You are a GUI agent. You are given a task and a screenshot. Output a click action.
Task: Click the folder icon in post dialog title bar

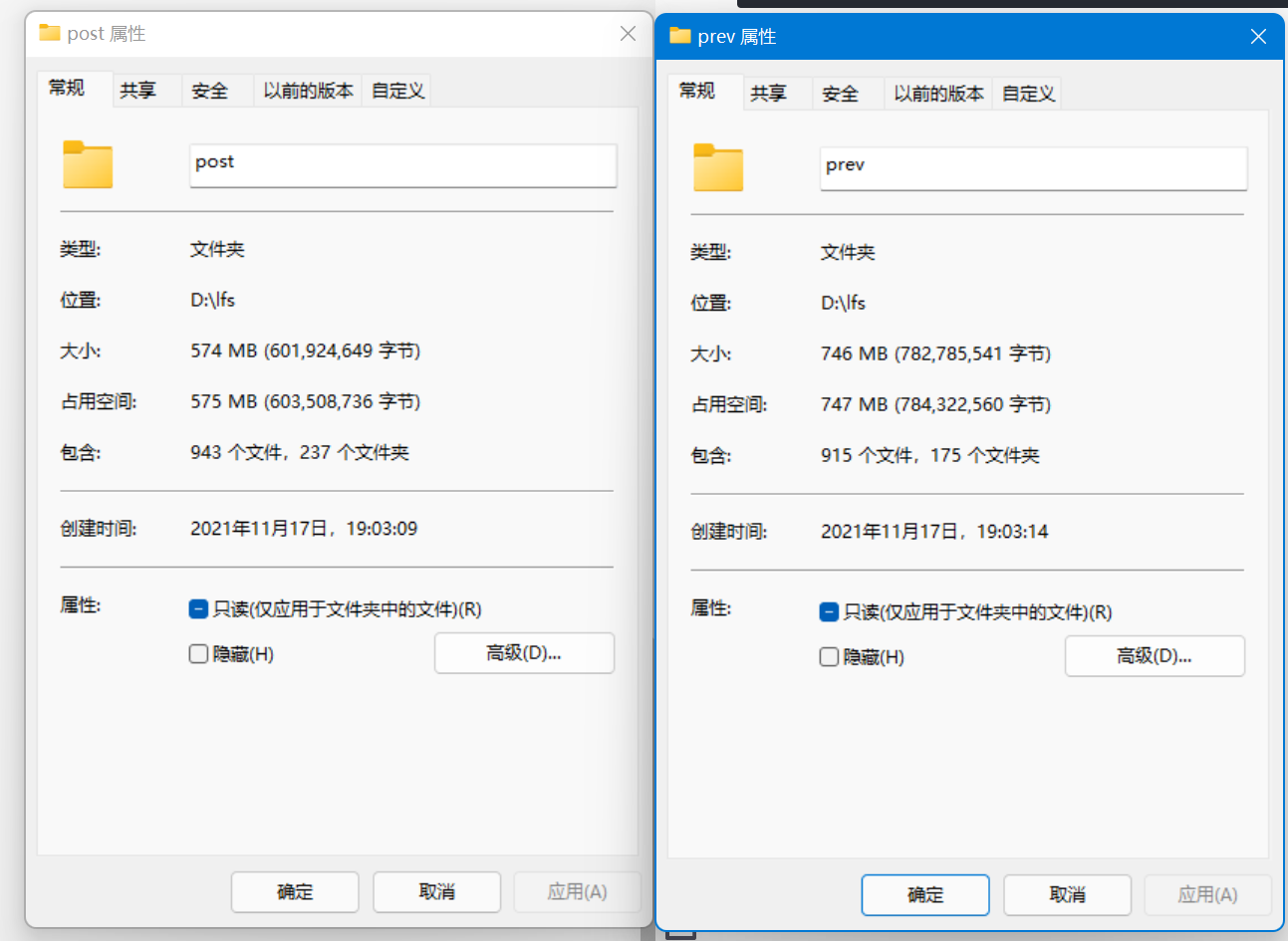(49, 33)
